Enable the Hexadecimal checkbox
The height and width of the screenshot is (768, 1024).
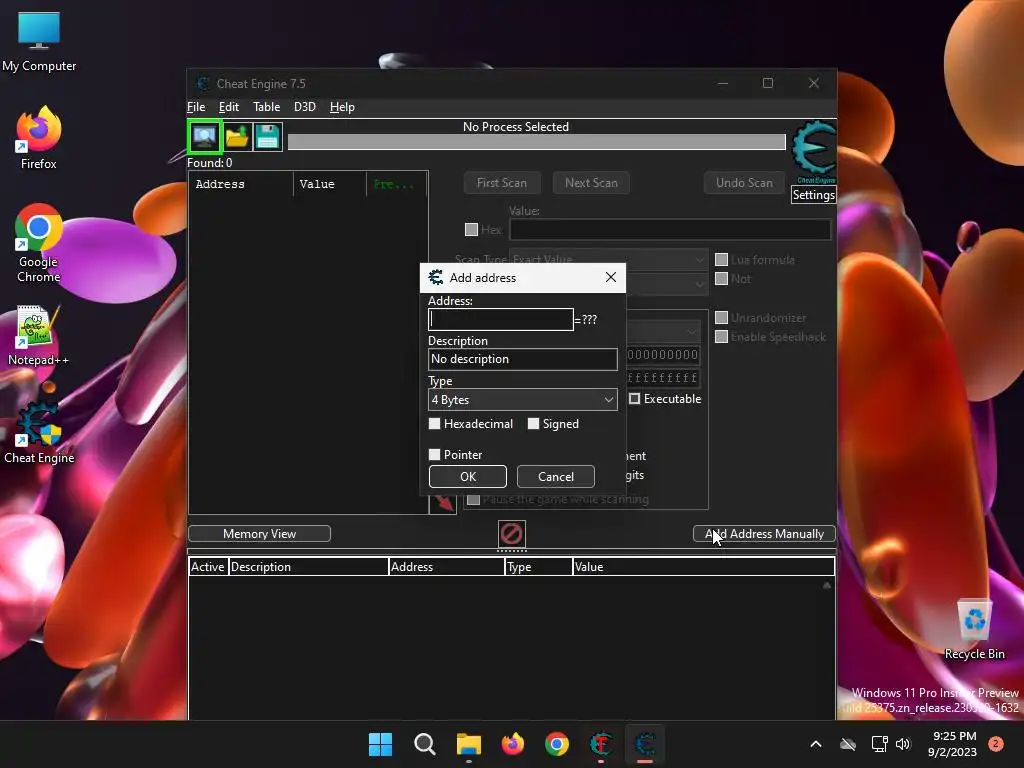(434, 424)
